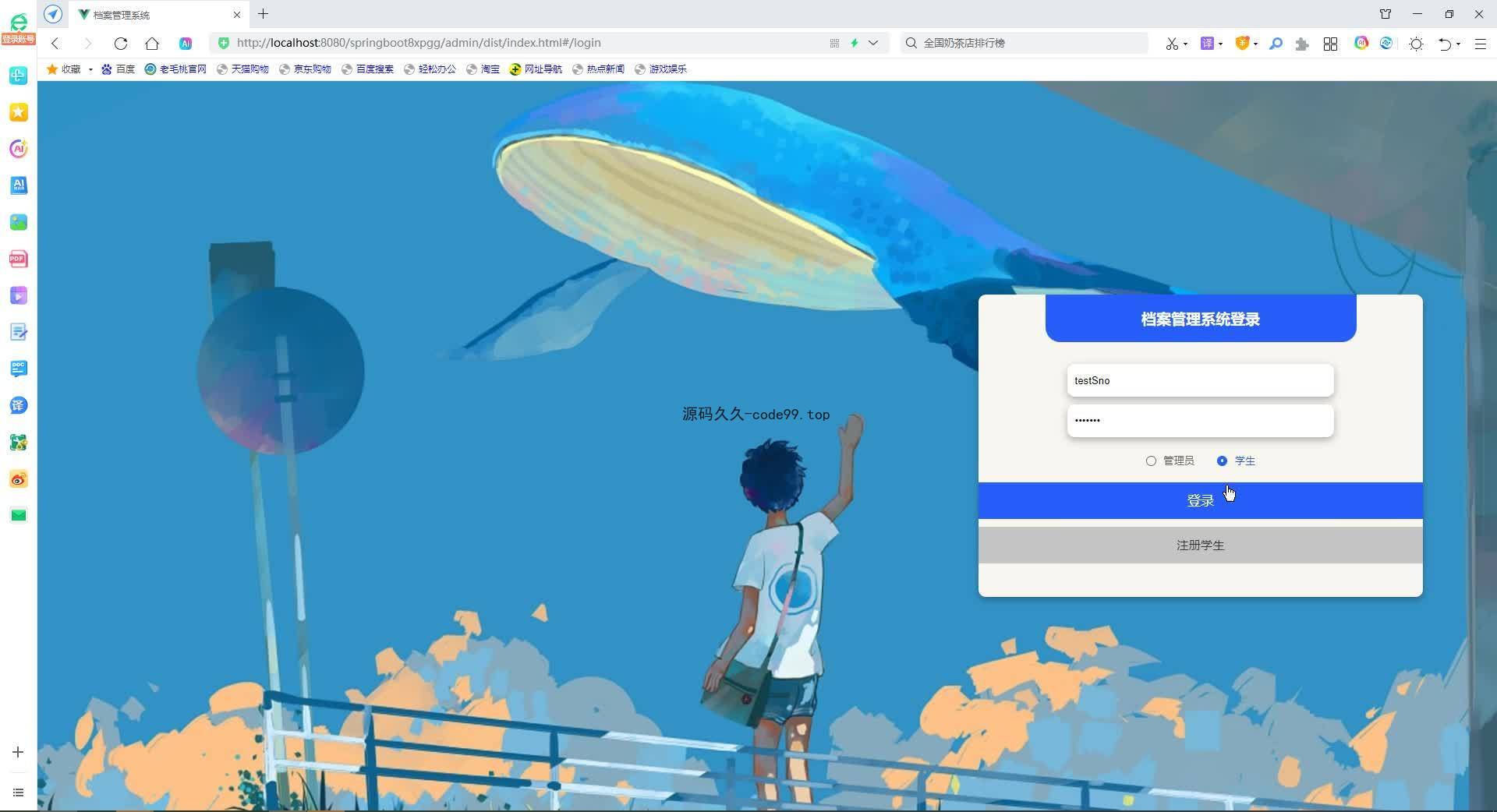Screen dimensions: 1497x812
Task: Open the scissors screenshot tool
Action: (x=1172, y=44)
